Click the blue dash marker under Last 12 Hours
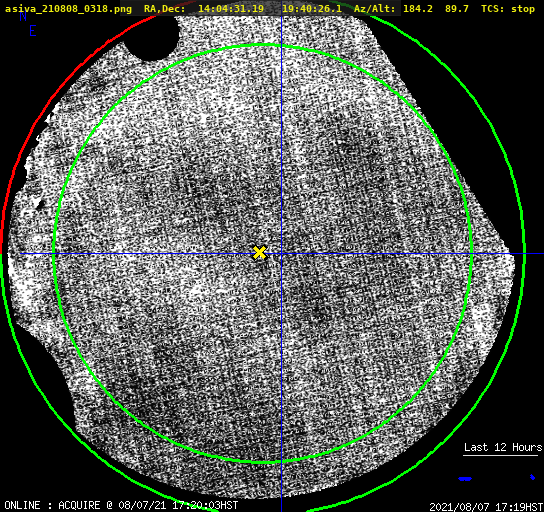 [x=465, y=479]
